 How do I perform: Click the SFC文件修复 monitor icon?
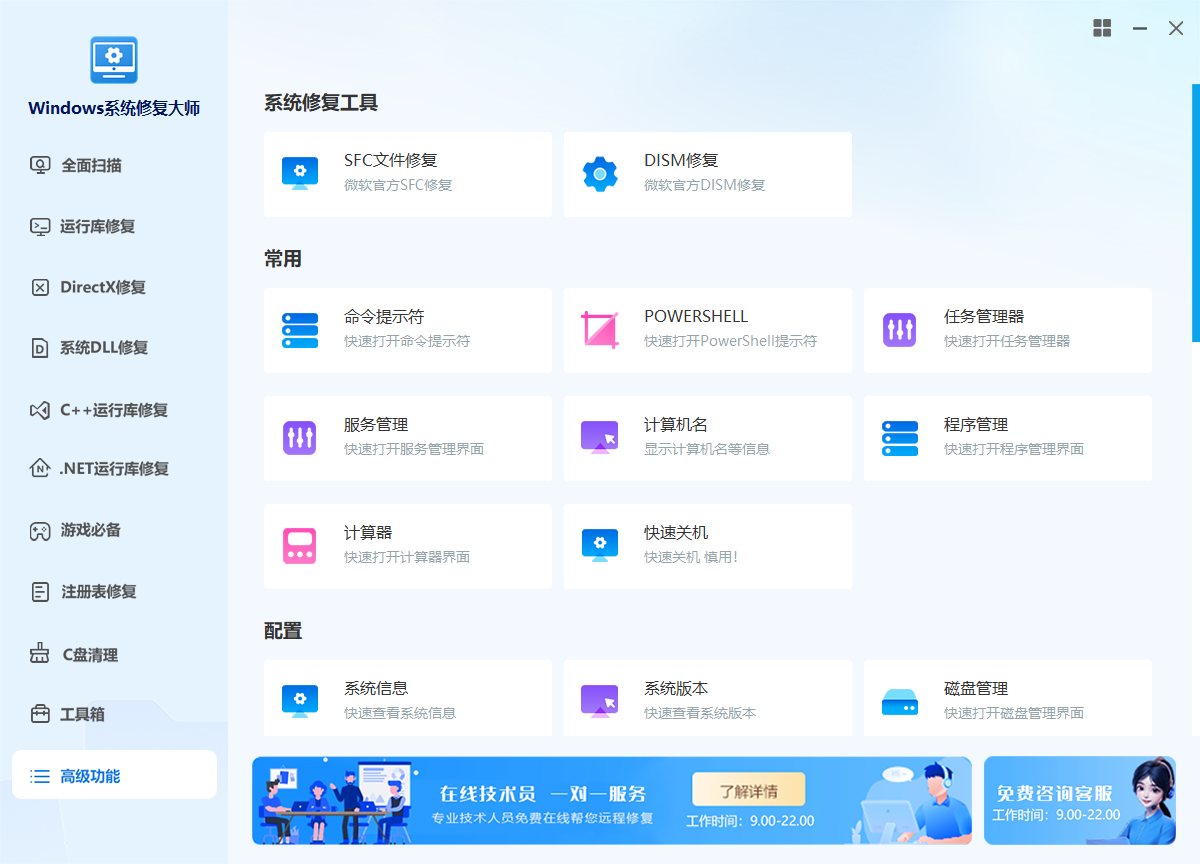point(300,173)
